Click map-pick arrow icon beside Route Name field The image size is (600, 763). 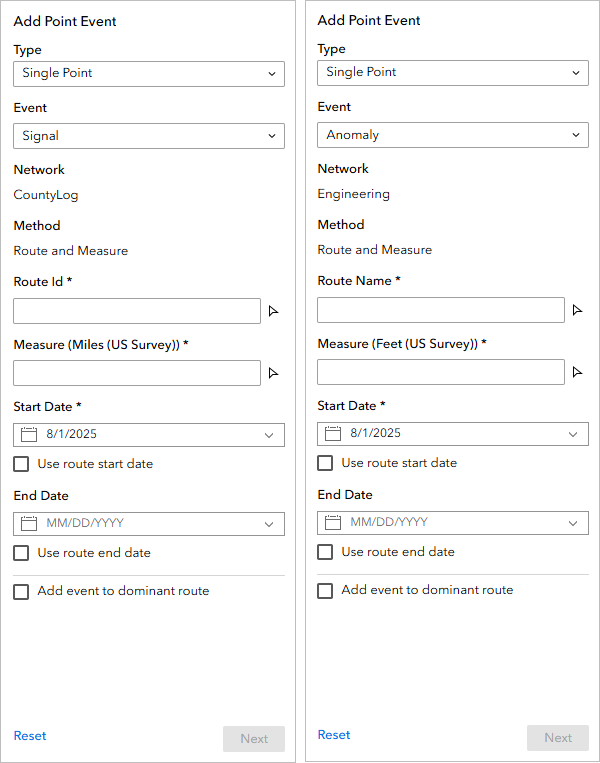tap(577, 310)
